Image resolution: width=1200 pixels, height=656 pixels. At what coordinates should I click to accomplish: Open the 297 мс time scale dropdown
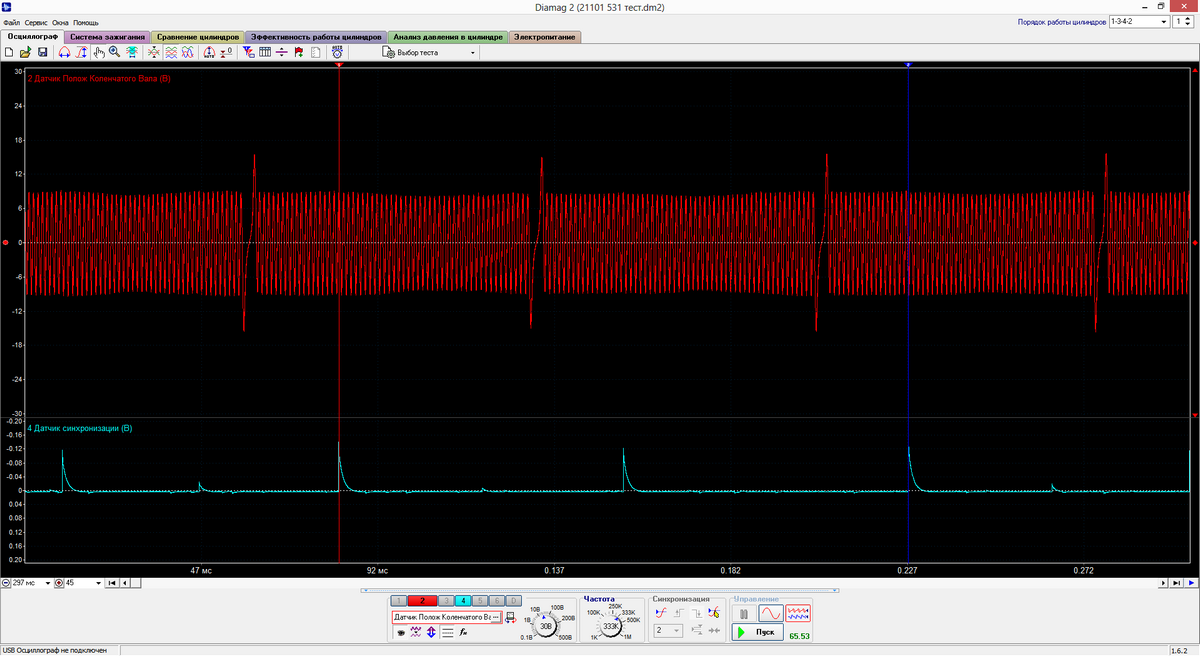pos(30,582)
